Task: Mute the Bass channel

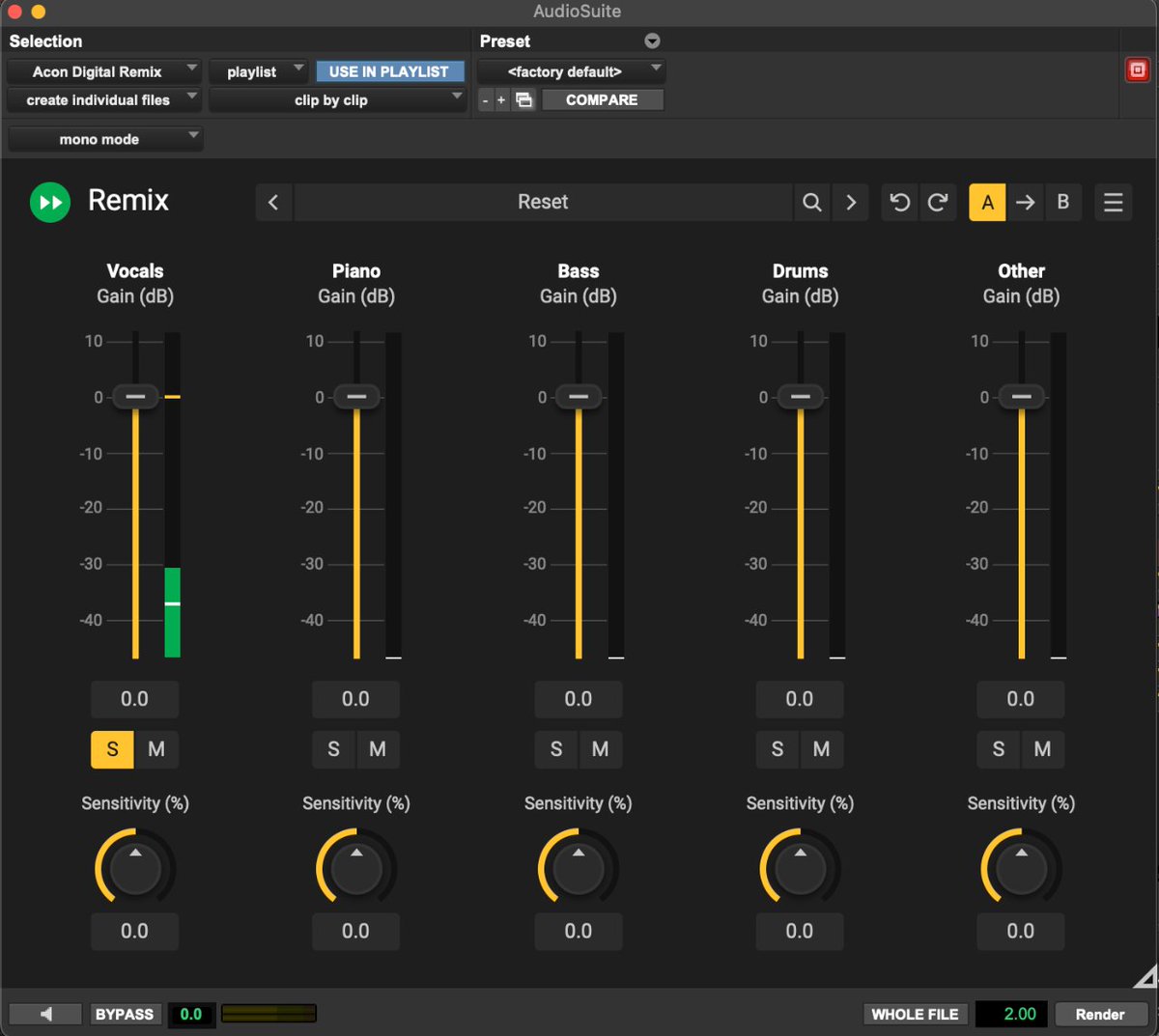Action: (x=600, y=749)
